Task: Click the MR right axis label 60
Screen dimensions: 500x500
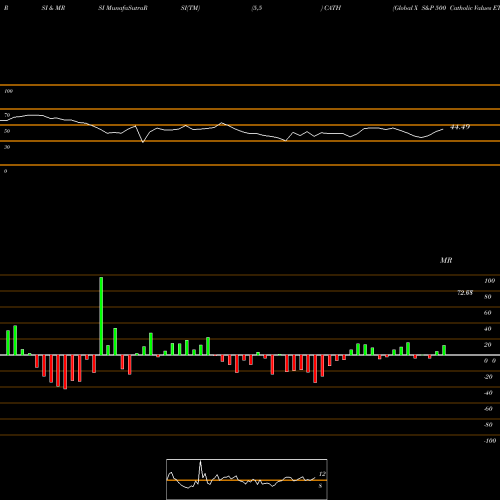Action: coord(488,313)
